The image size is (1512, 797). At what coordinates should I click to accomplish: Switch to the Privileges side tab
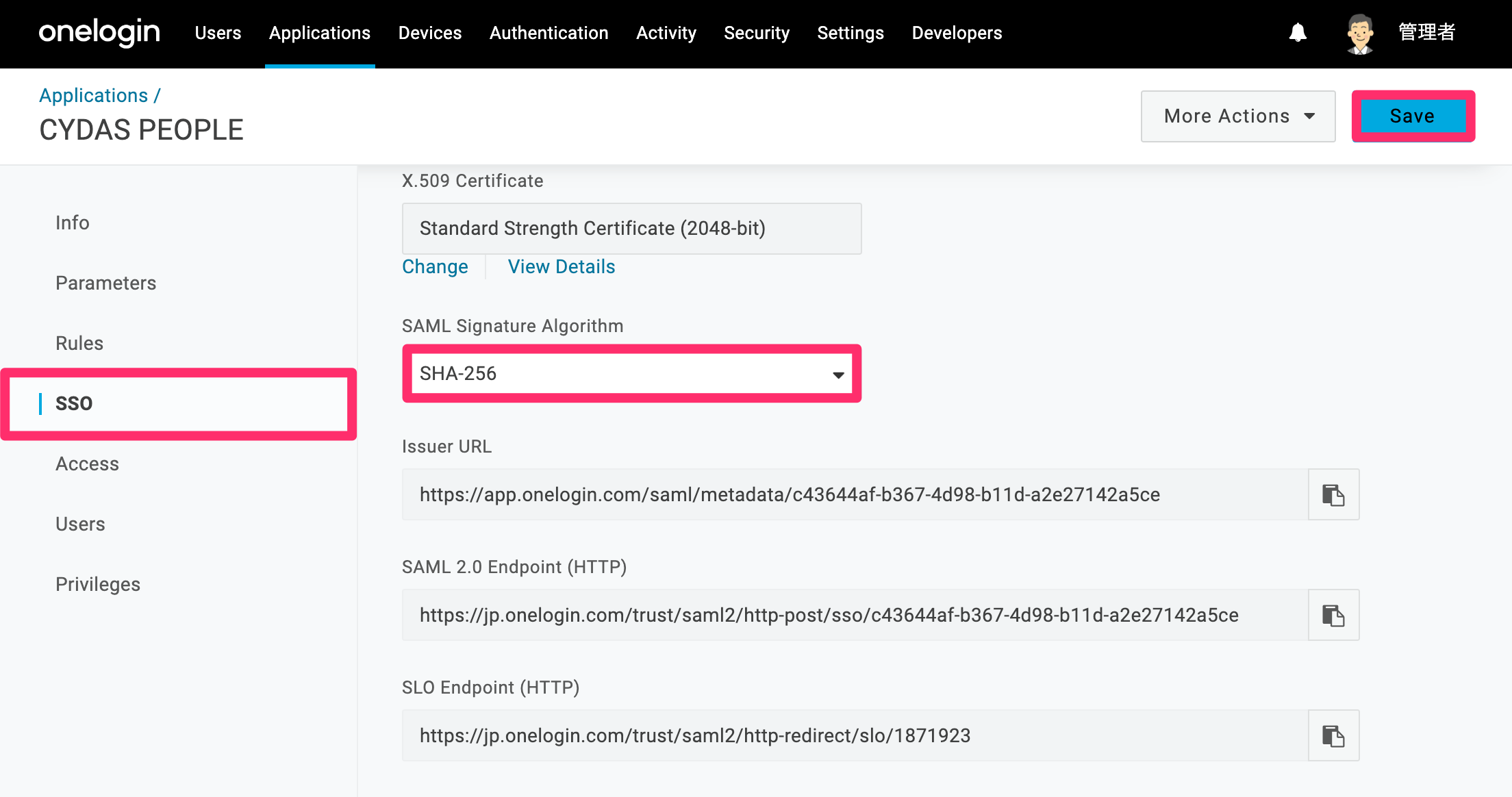98,584
